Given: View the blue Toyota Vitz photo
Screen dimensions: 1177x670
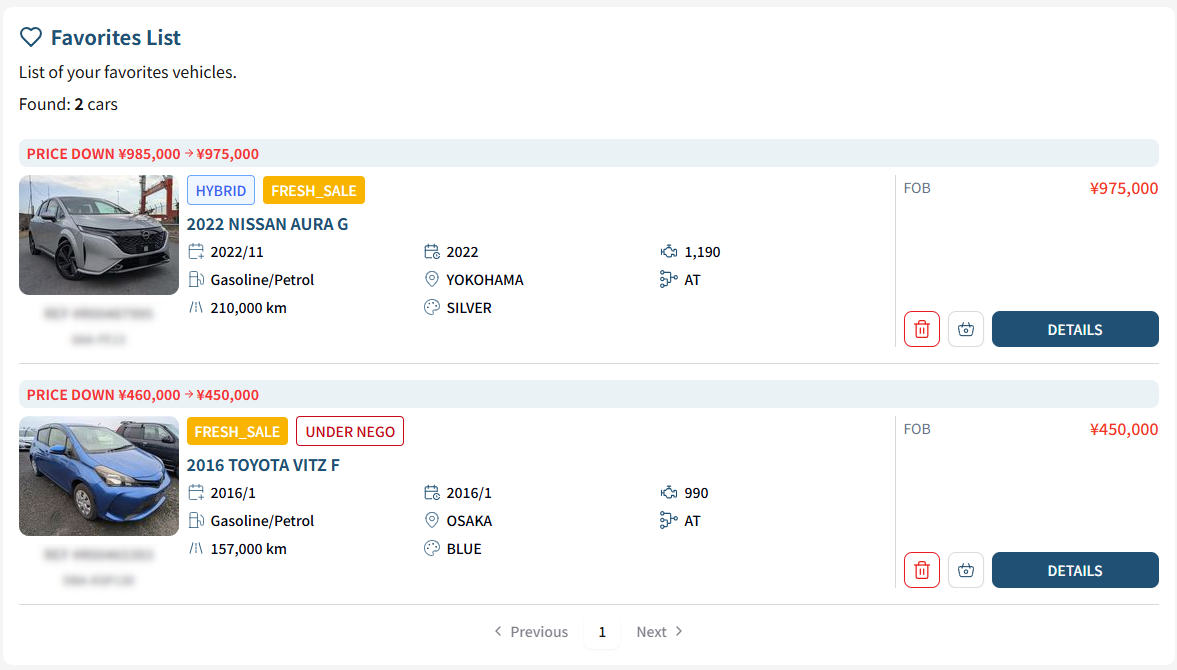Looking at the screenshot, I should pyautogui.click(x=99, y=476).
